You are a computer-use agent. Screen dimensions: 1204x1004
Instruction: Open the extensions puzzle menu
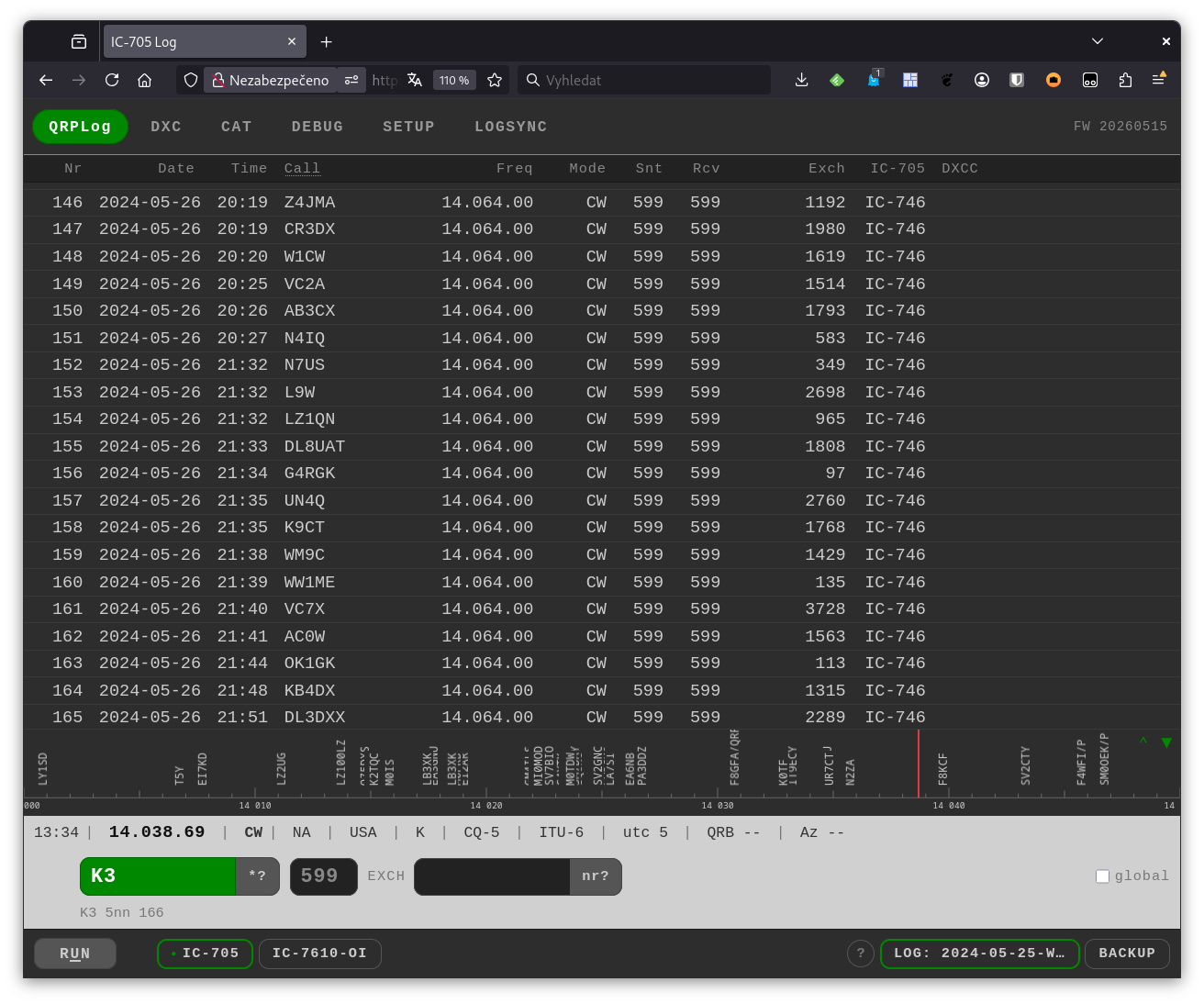[1125, 81]
